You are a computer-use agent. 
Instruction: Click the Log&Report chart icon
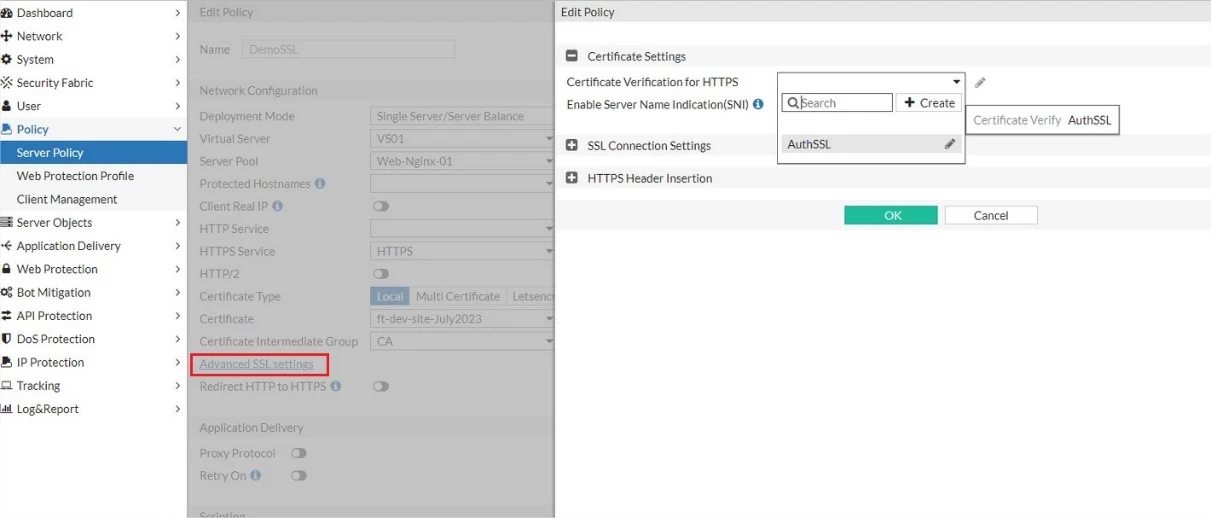pos(7,409)
